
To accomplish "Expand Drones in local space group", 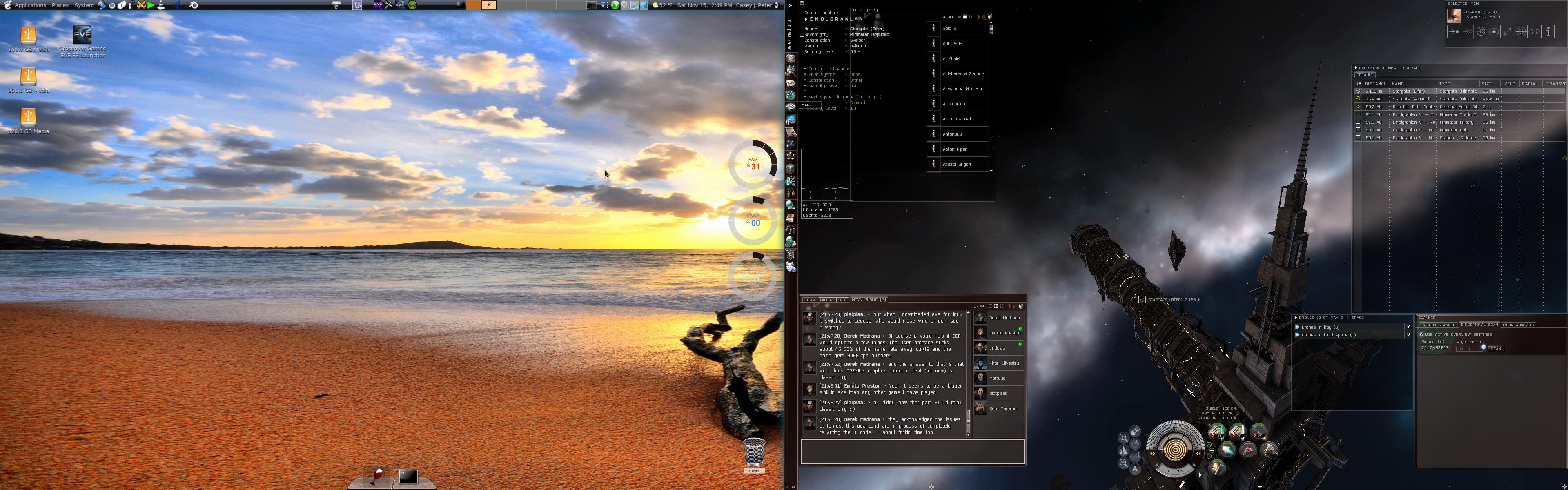I will (1407, 335).
